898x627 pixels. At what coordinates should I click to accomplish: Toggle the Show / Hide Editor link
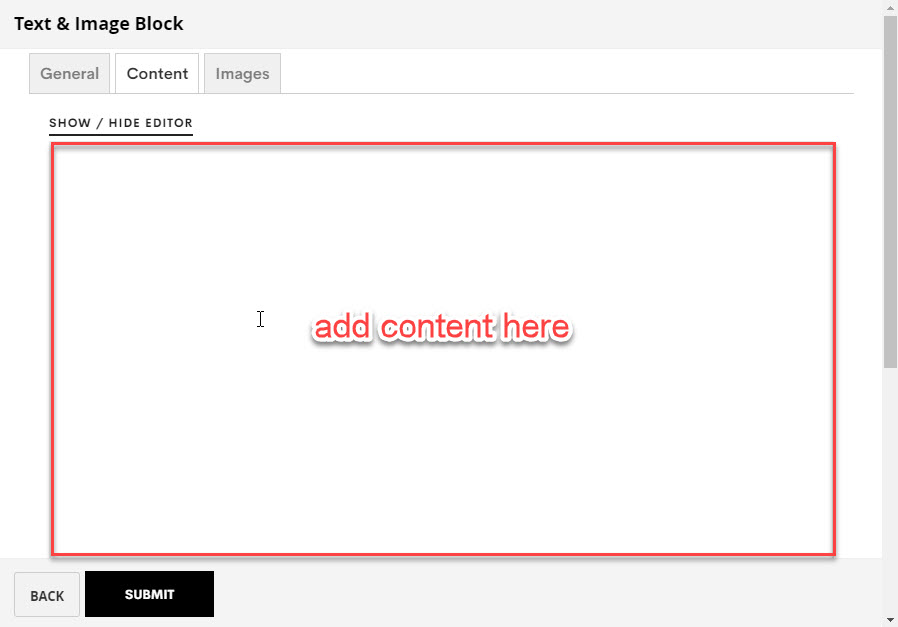[121, 123]
